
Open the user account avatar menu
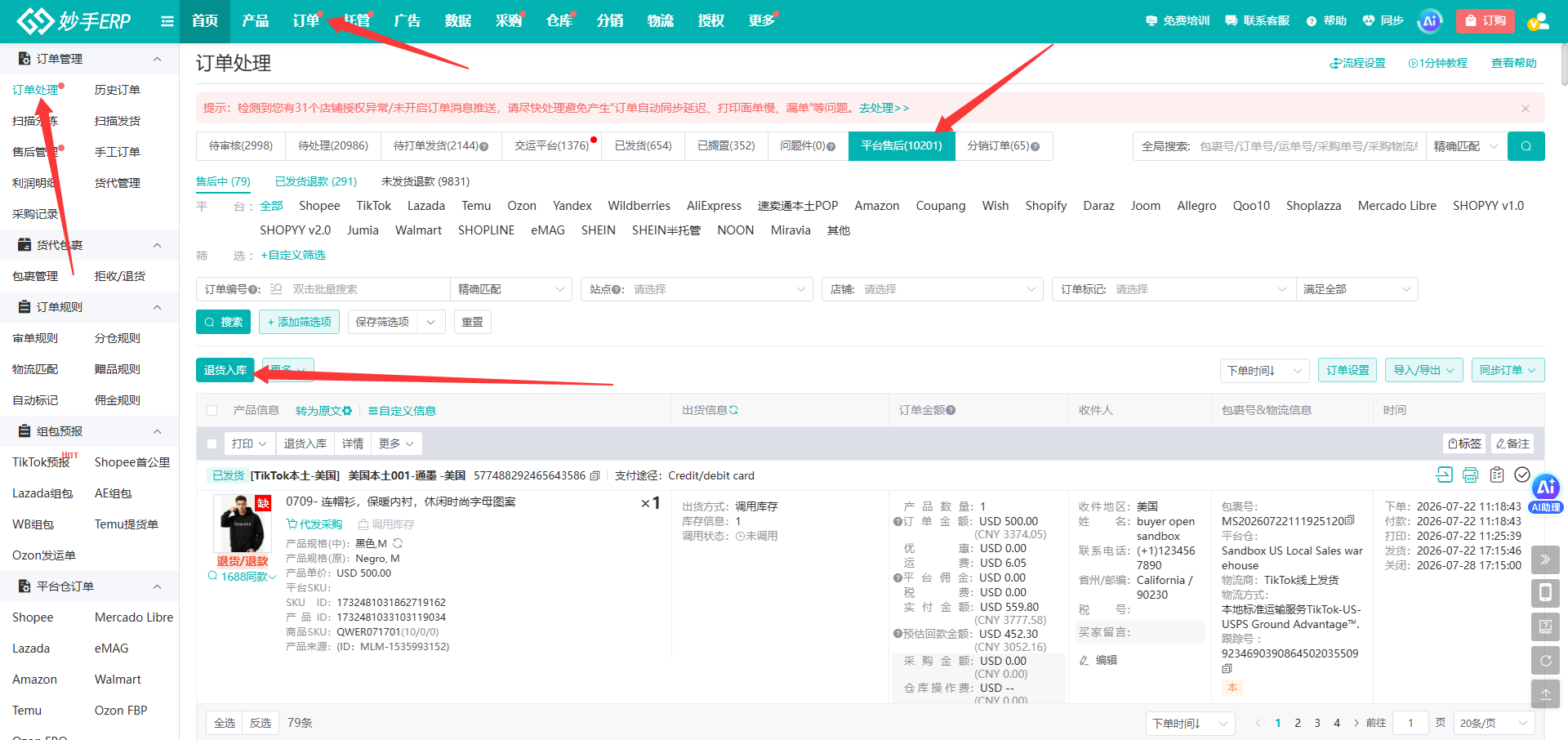(1538, 21)
